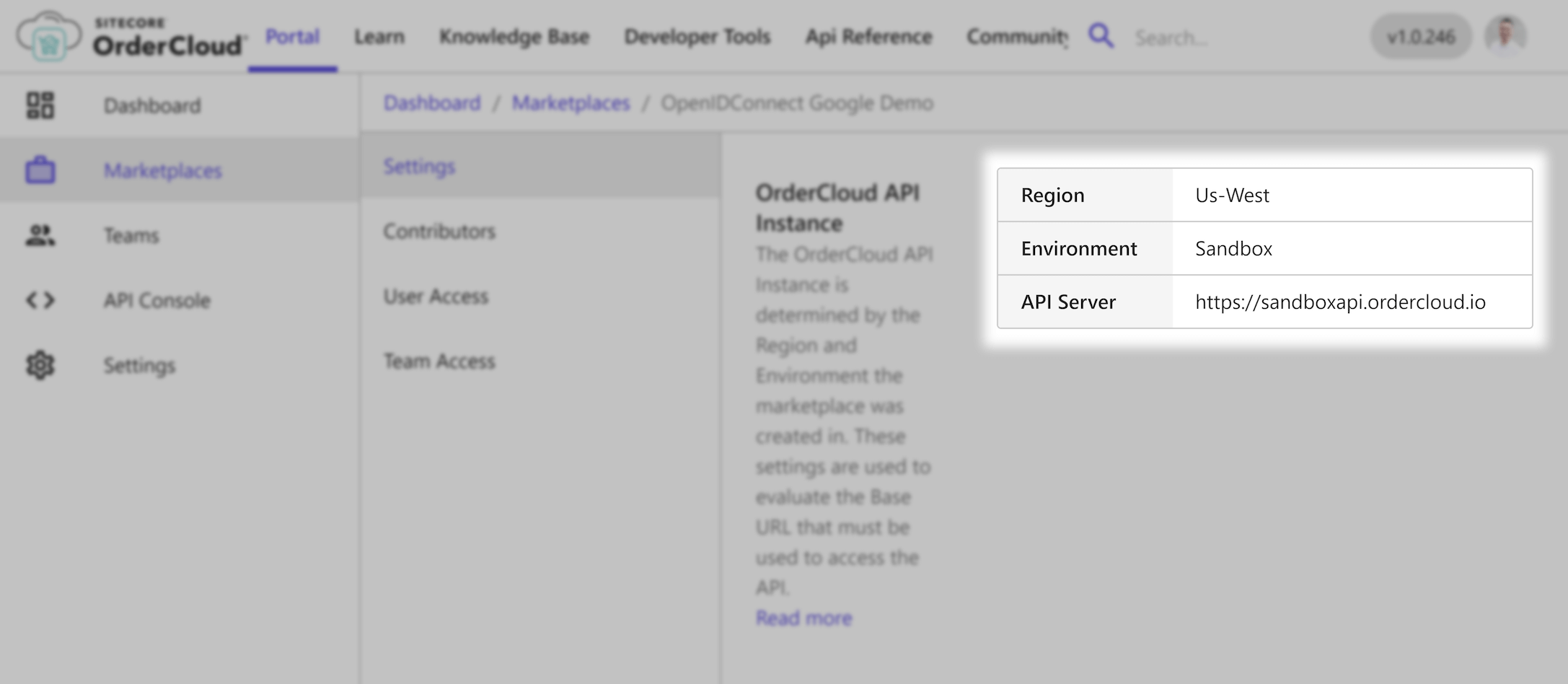Click the Marketplaces briefcase icon
1568x684 pixels.
pos(40,170)
